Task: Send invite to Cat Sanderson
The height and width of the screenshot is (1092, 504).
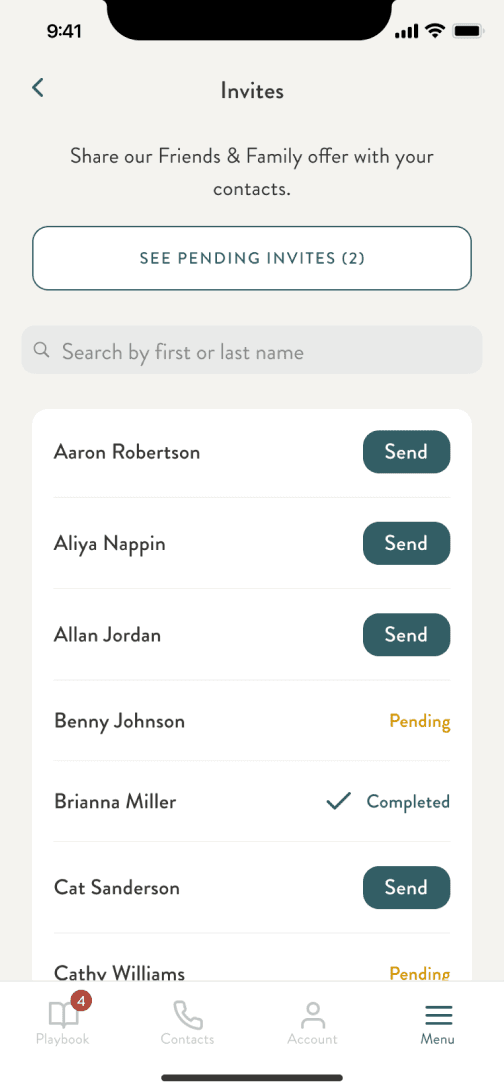Action: point(407,887)
